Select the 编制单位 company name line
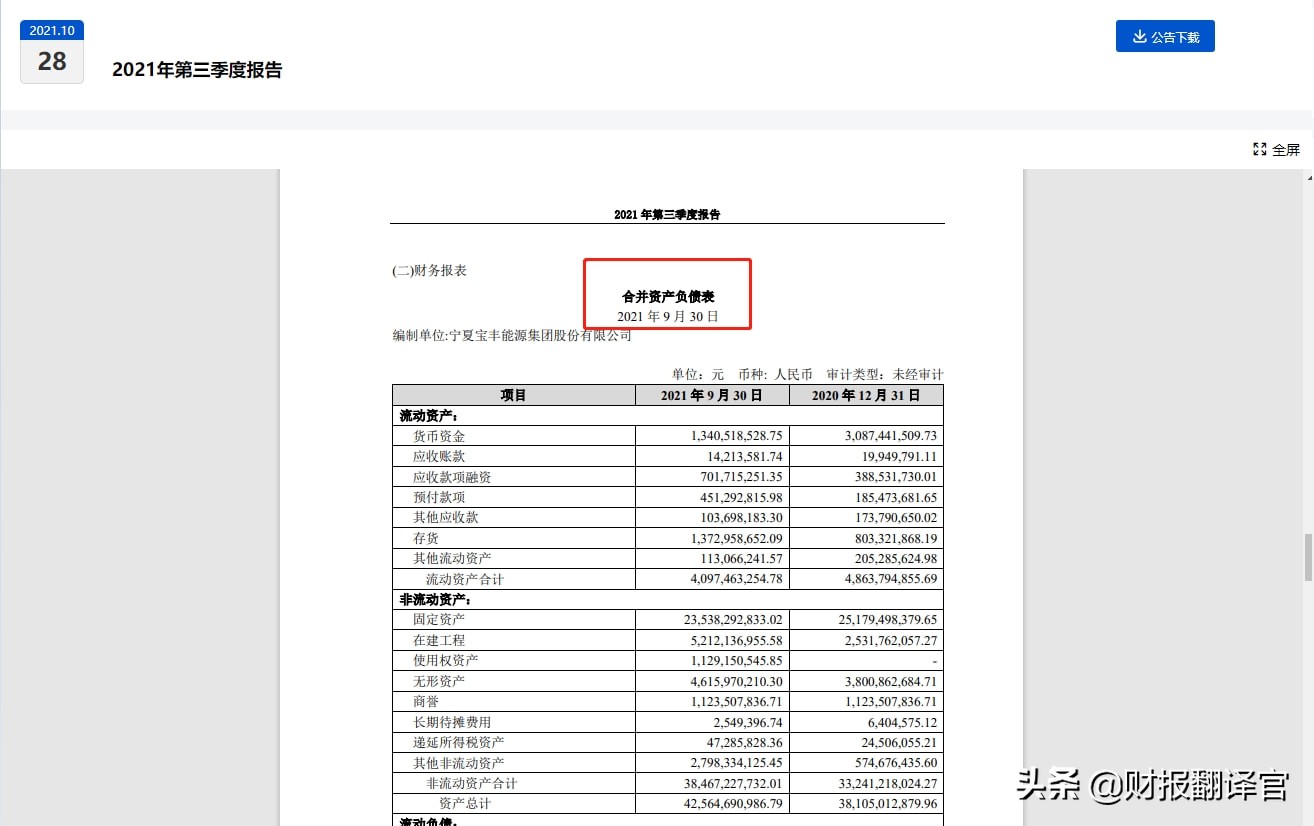This screenshot has width=1314, height=826. (512, 336)
